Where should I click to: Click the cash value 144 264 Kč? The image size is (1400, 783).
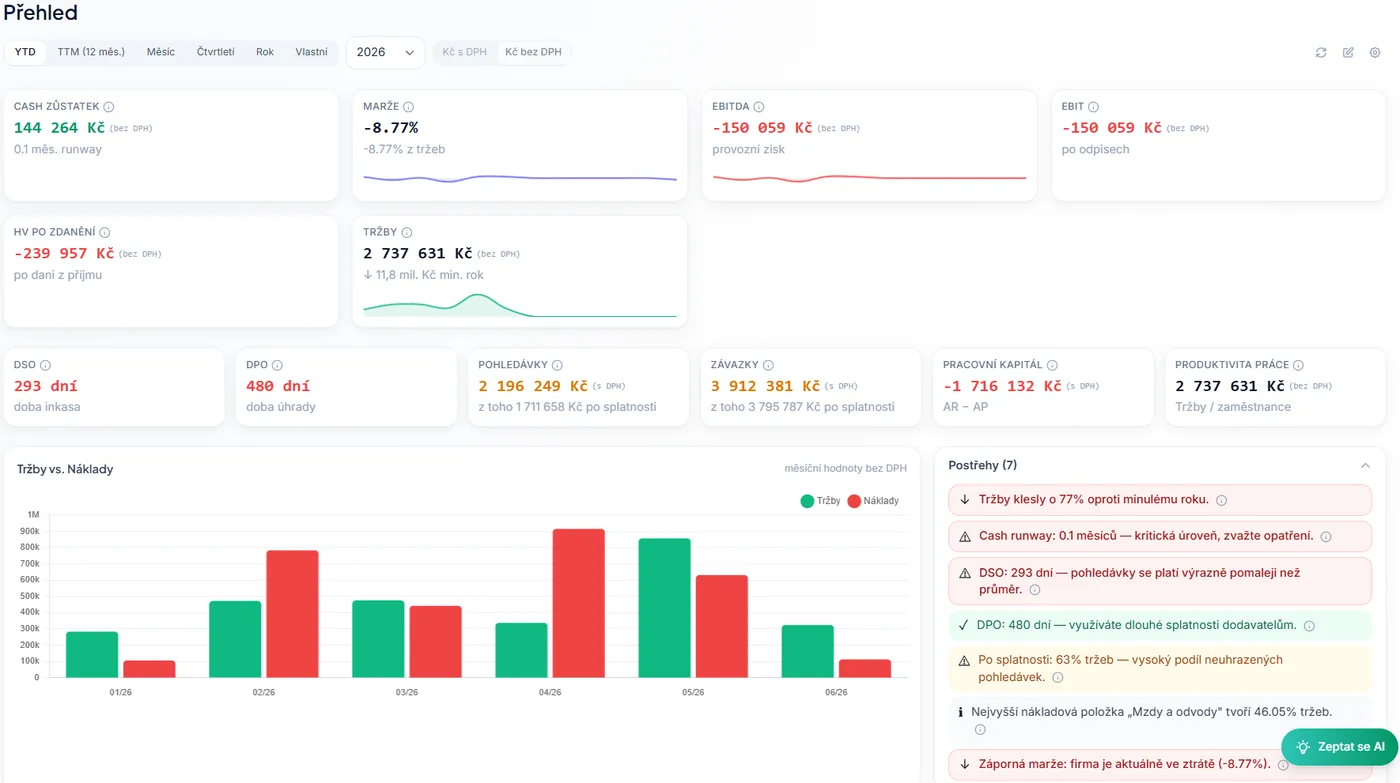[59, 128]
